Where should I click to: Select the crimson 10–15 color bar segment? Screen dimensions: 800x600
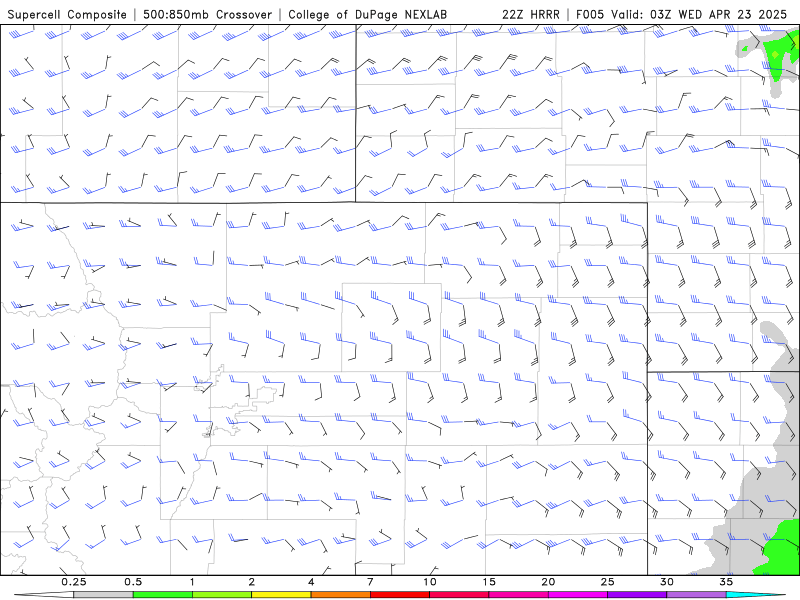tap(459, 595)
